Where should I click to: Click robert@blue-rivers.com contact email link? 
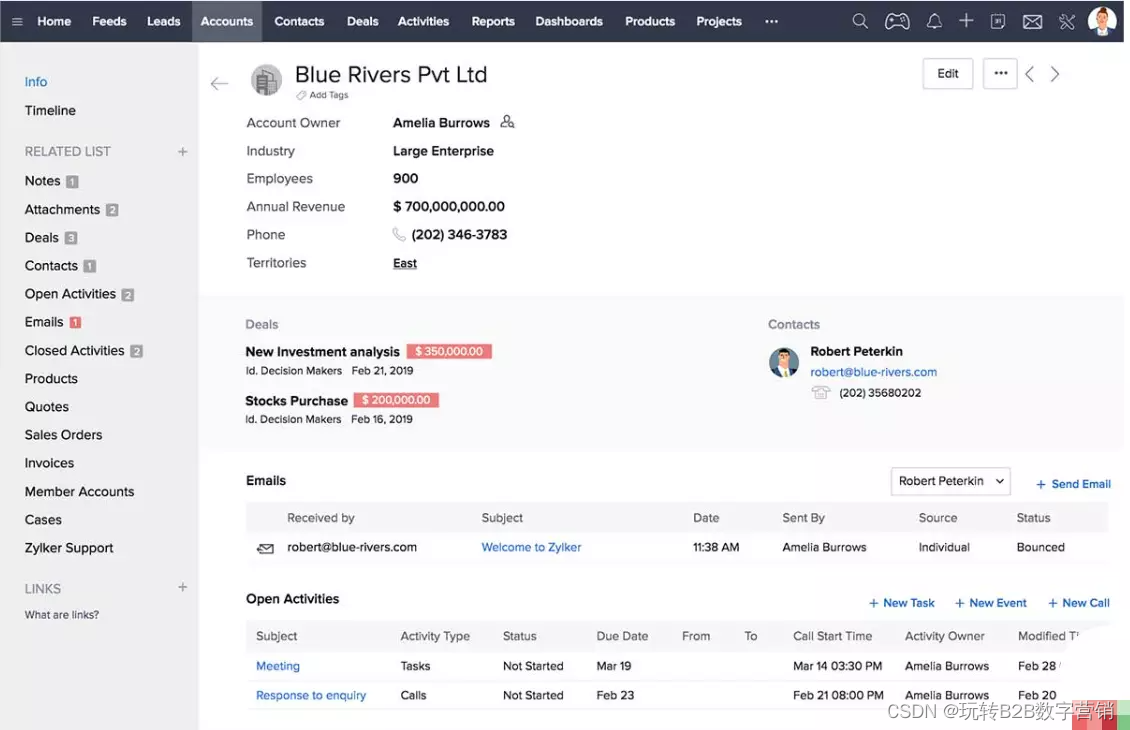coord(873,372)
